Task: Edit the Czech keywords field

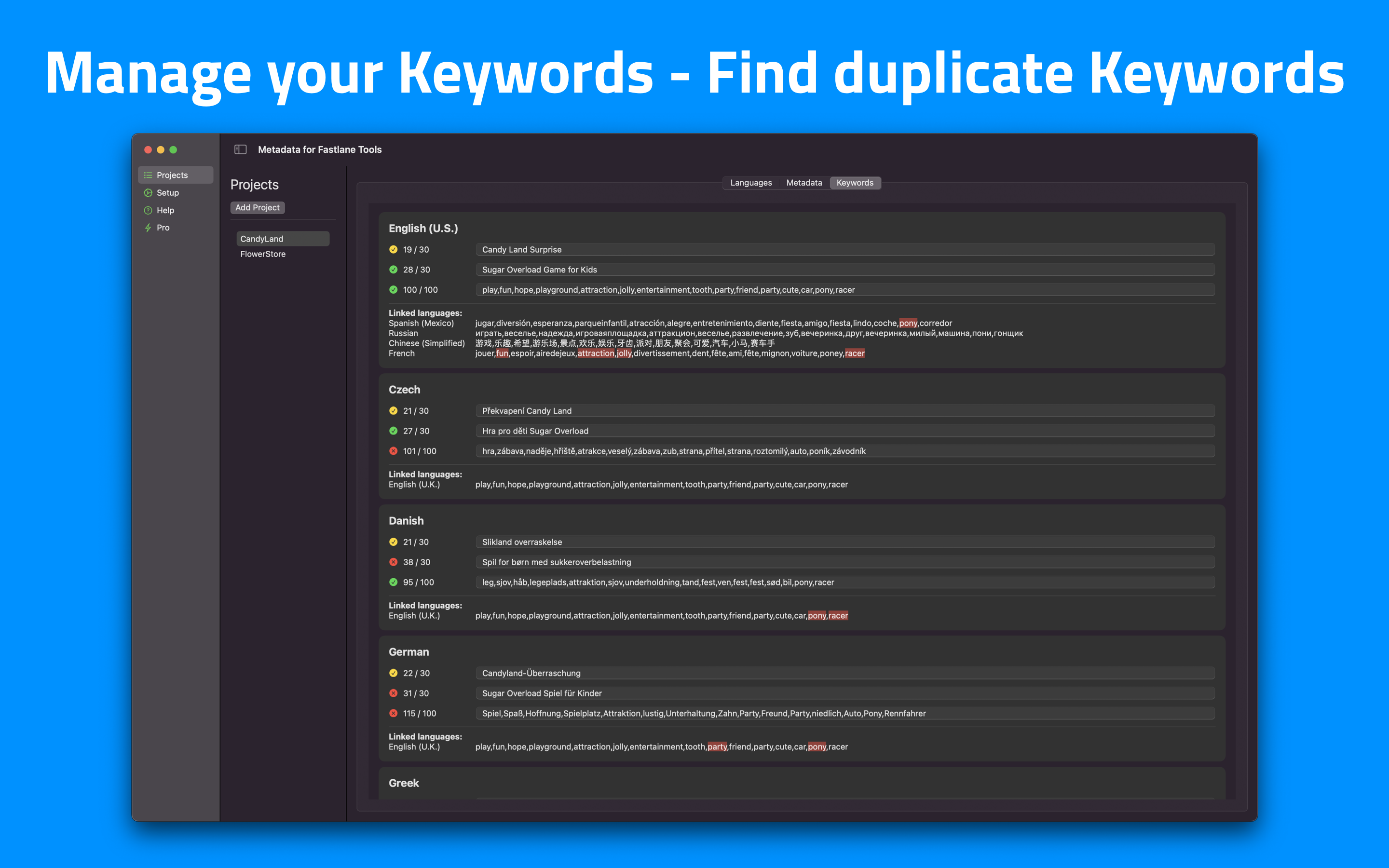Action: pos(845,451)
